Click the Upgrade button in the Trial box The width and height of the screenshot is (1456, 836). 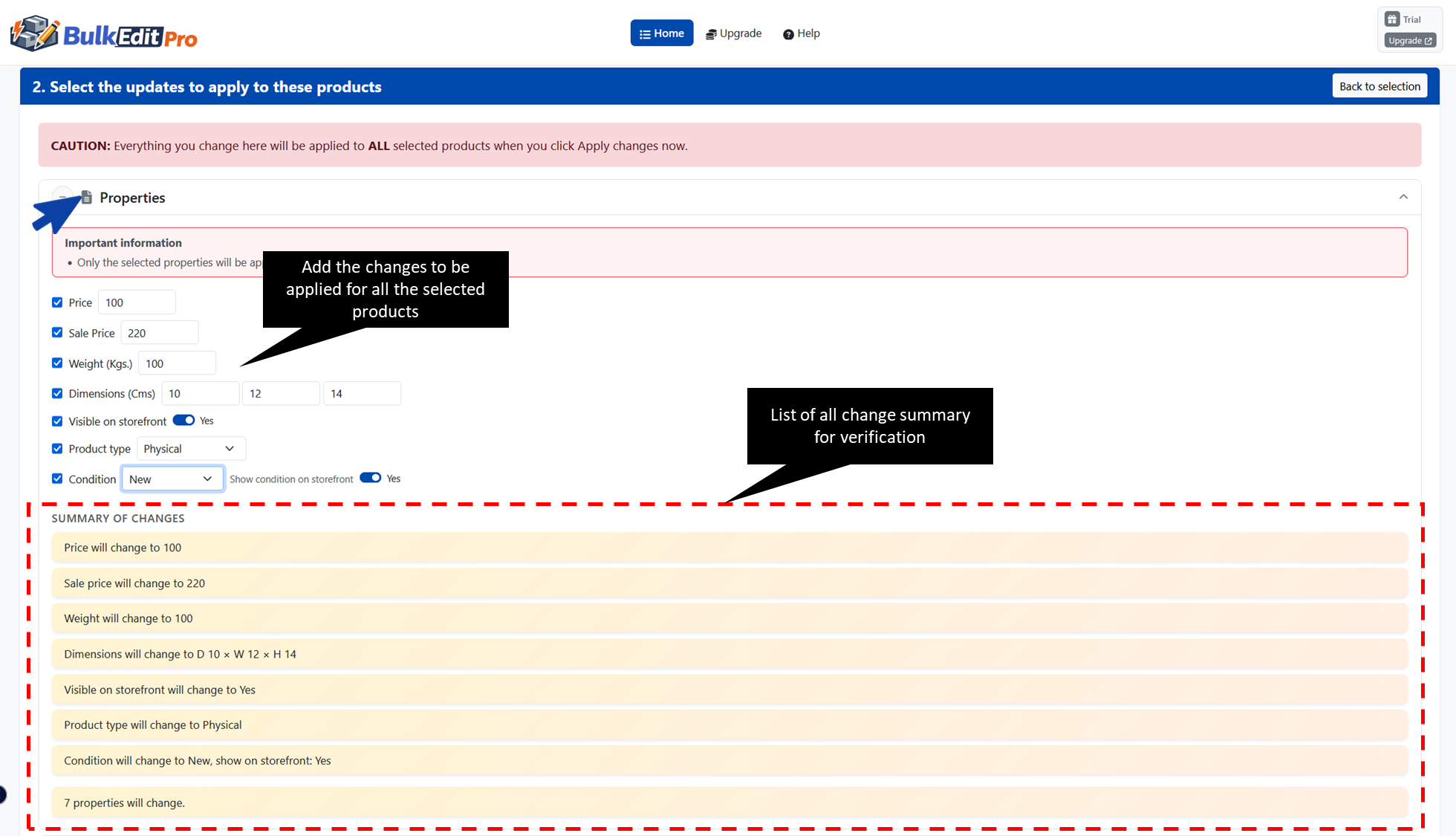[x=1408, y=41]
